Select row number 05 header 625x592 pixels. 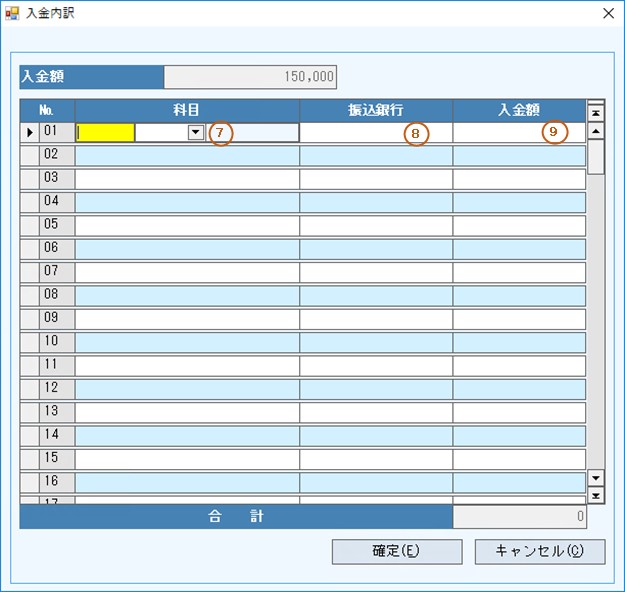(x=51, y=225)
